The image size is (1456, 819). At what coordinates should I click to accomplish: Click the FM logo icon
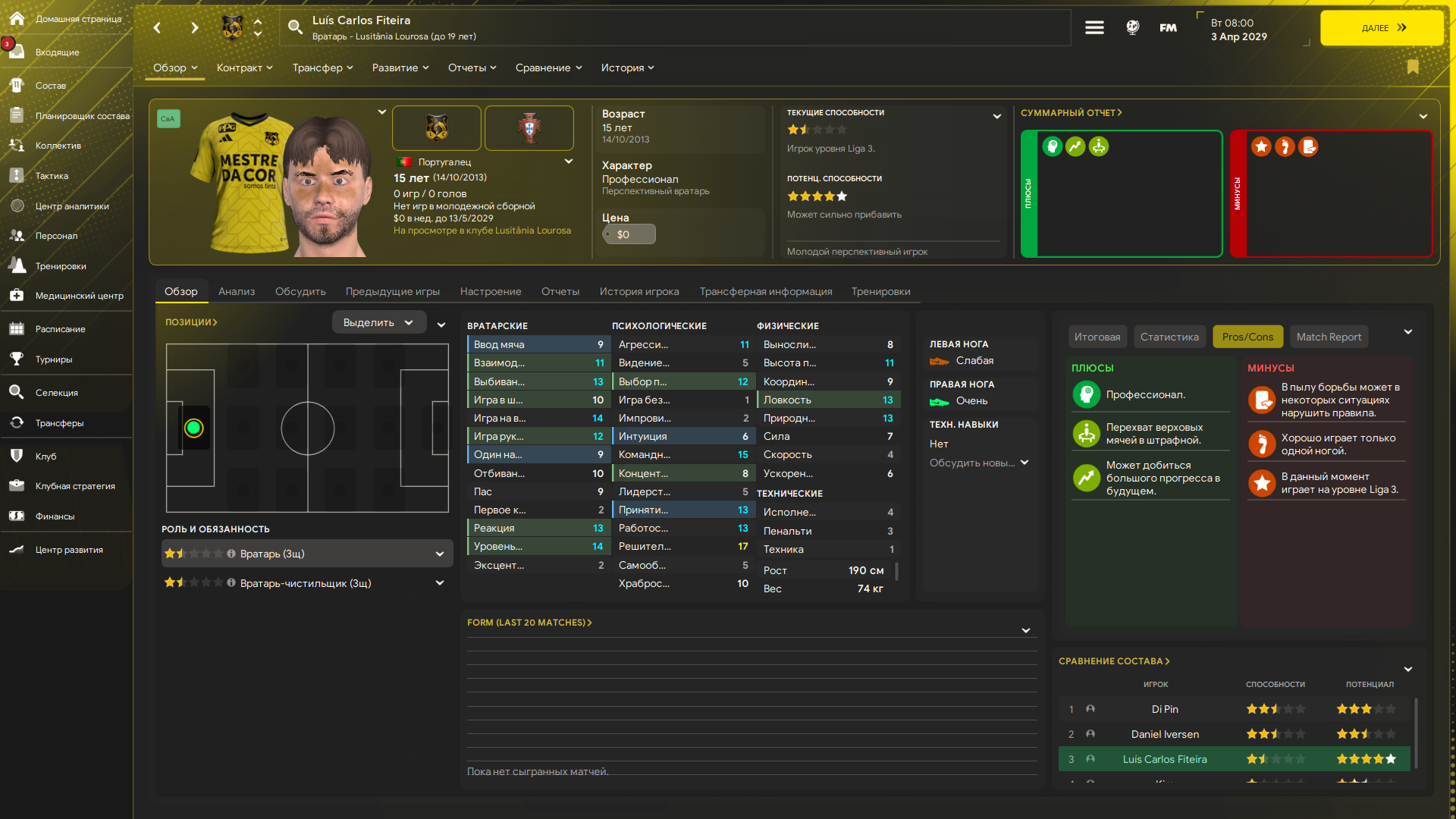(1168, 28)
